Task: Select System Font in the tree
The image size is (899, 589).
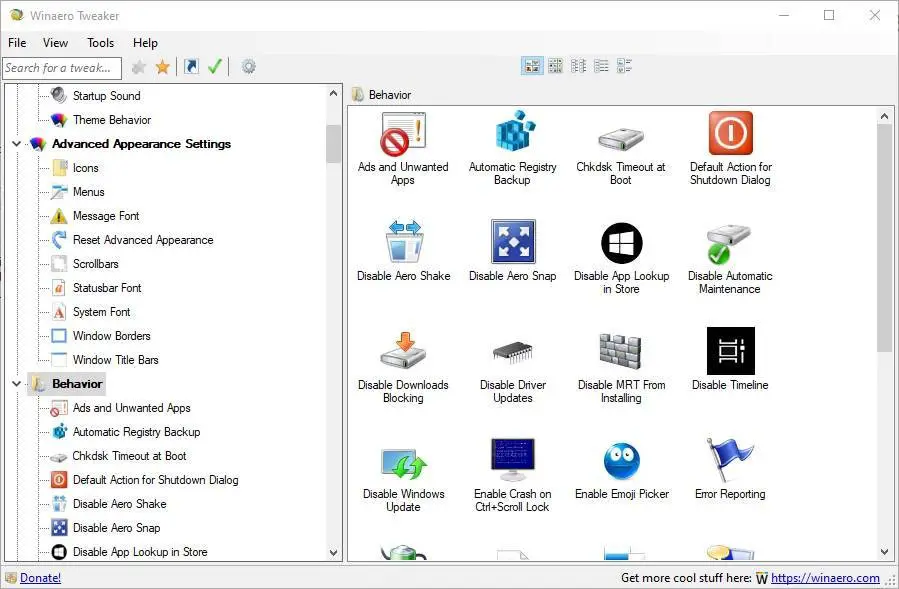Action: click(101, 313)
